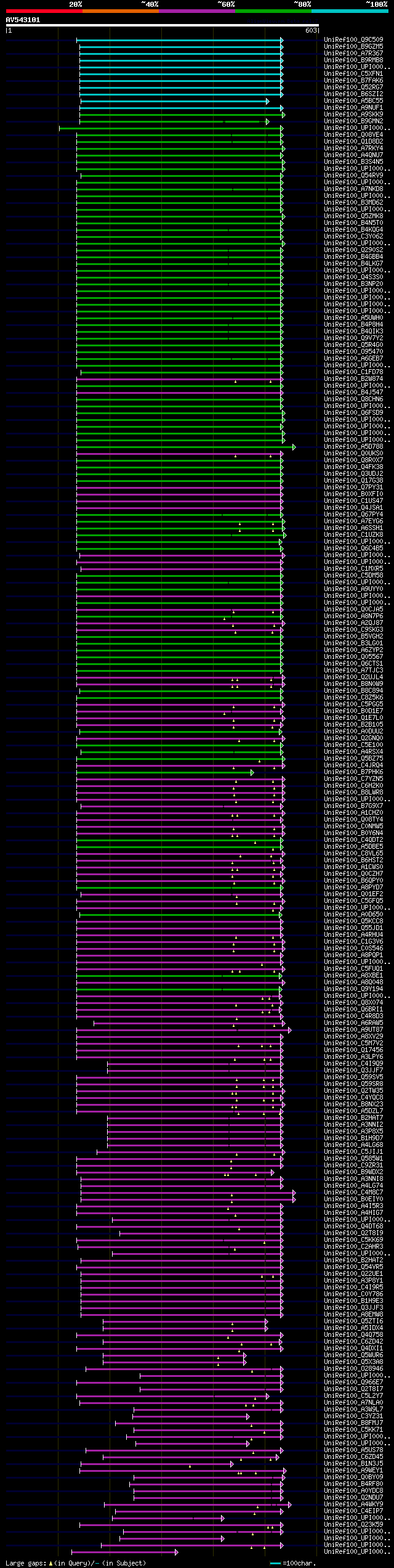
Task: Select hit label UniRef100_A9SKK9
Action: [353, 115]
